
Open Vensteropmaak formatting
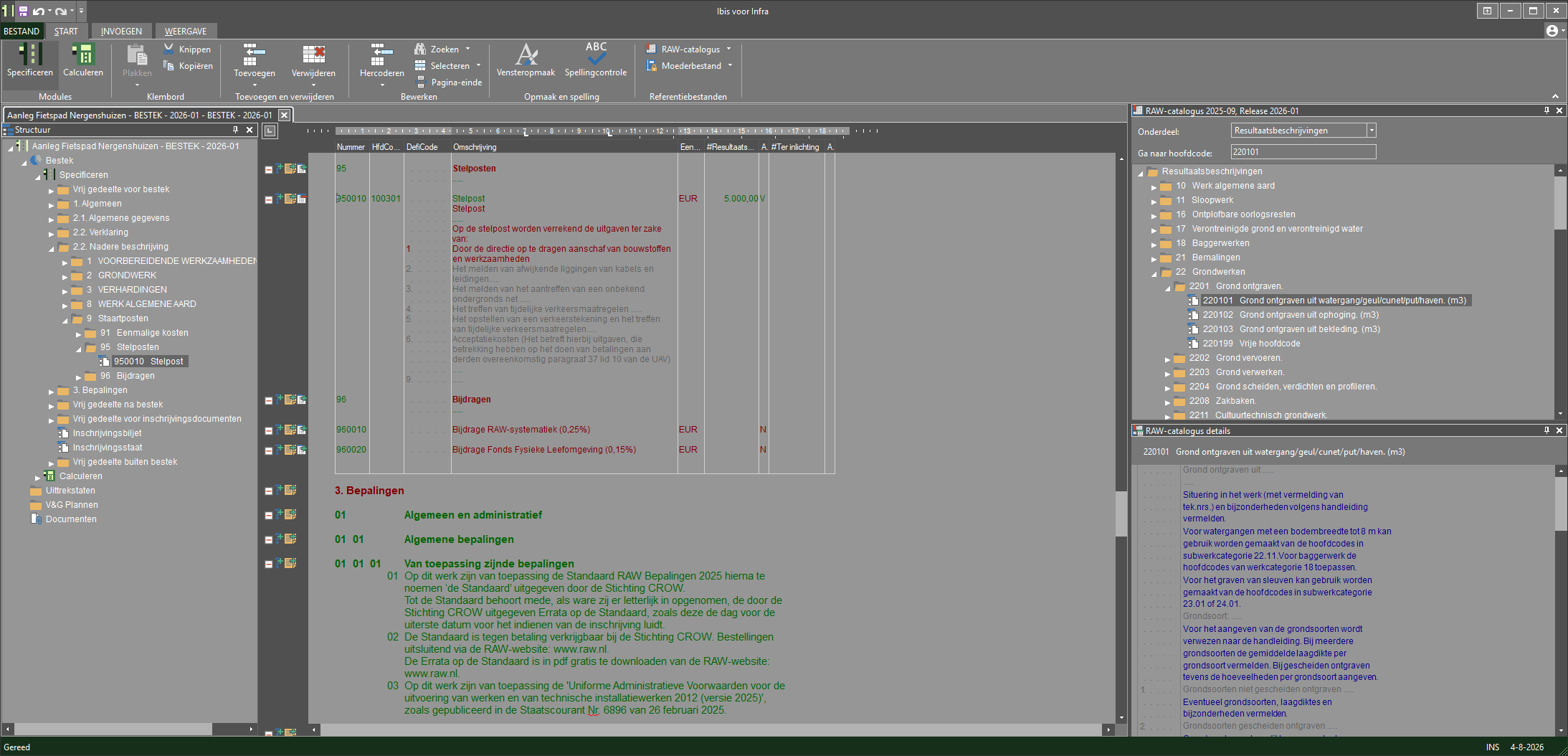click(x=526, y=60)
